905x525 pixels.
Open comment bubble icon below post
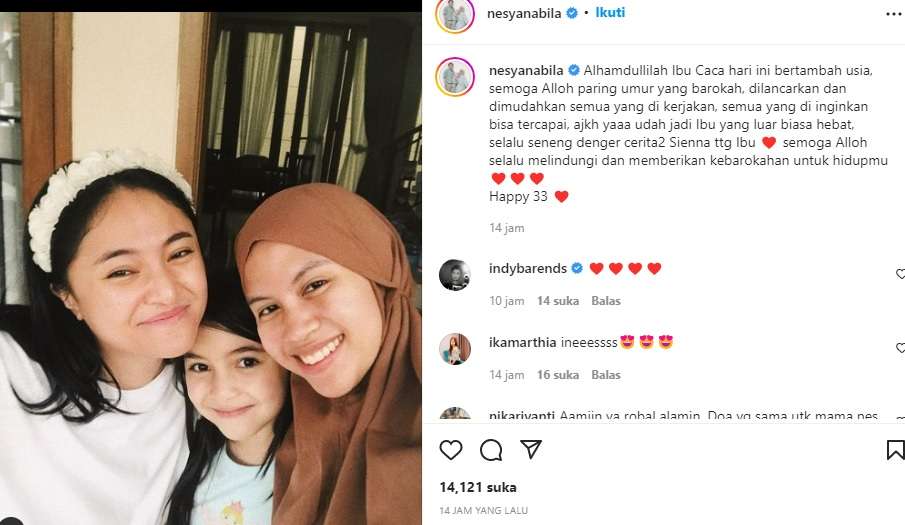(x=491, y=450)
